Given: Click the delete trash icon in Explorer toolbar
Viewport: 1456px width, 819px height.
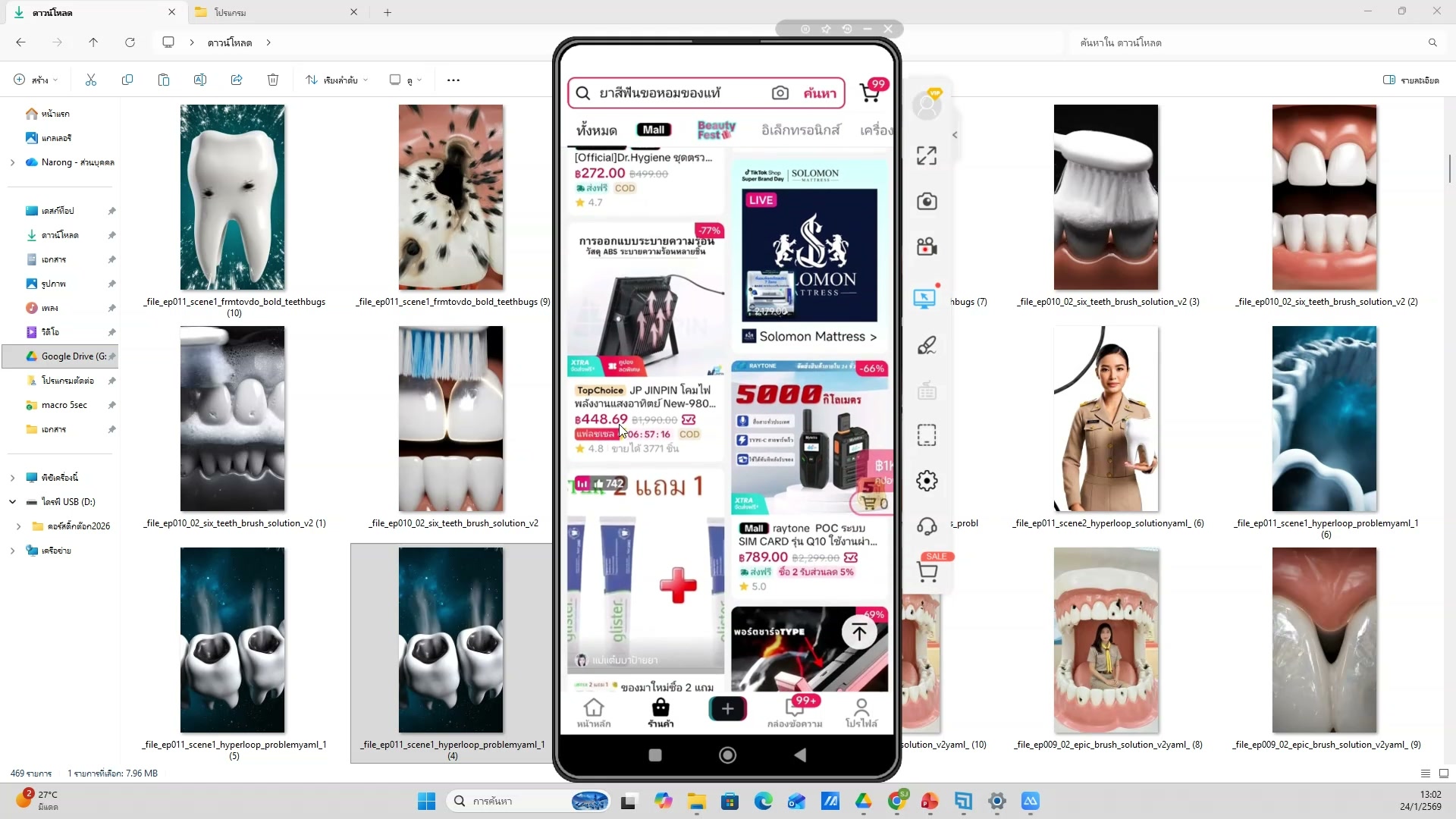Looking at the screenshot, I should click(273, 80).
